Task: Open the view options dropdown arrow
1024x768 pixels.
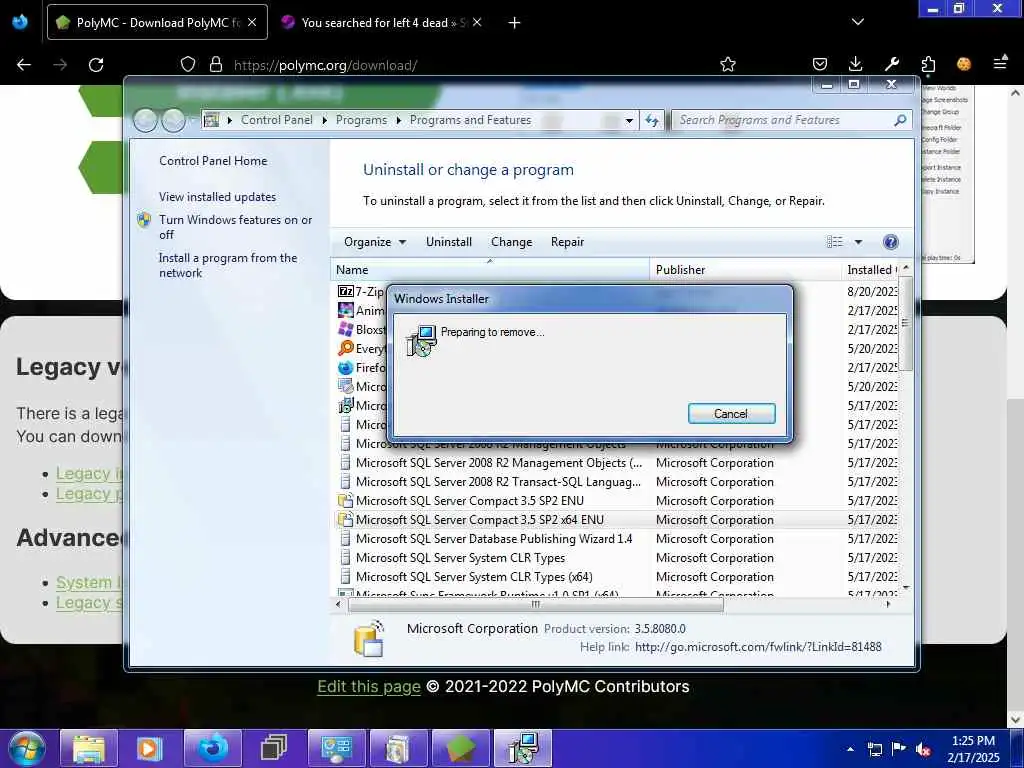Action: 858,242
